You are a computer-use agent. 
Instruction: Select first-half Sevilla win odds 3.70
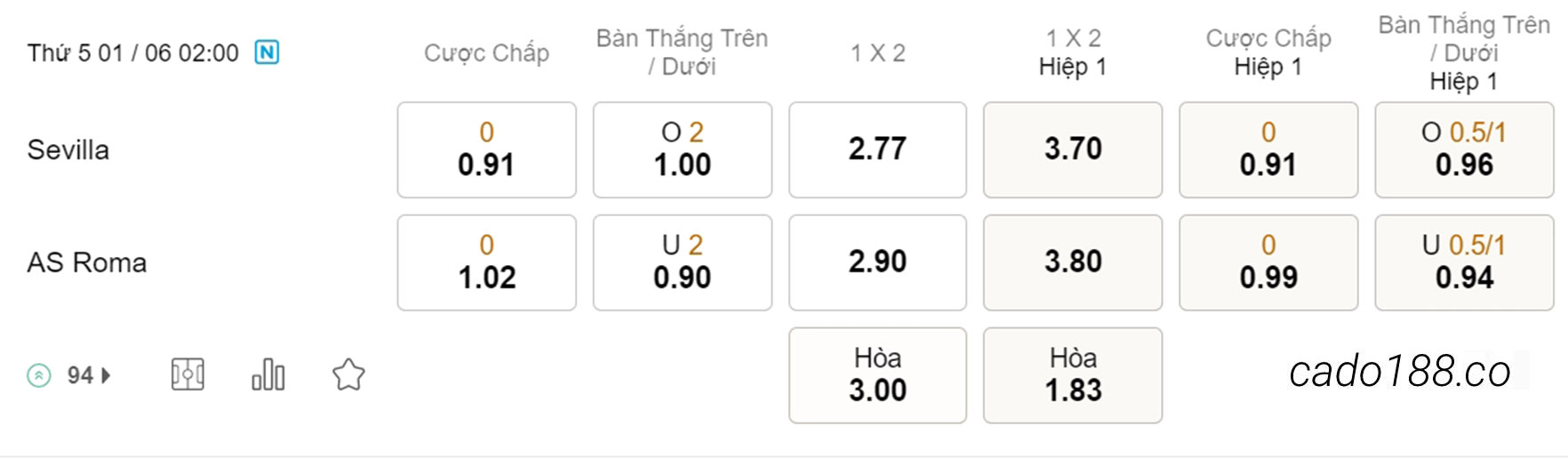coord(1073,149)
